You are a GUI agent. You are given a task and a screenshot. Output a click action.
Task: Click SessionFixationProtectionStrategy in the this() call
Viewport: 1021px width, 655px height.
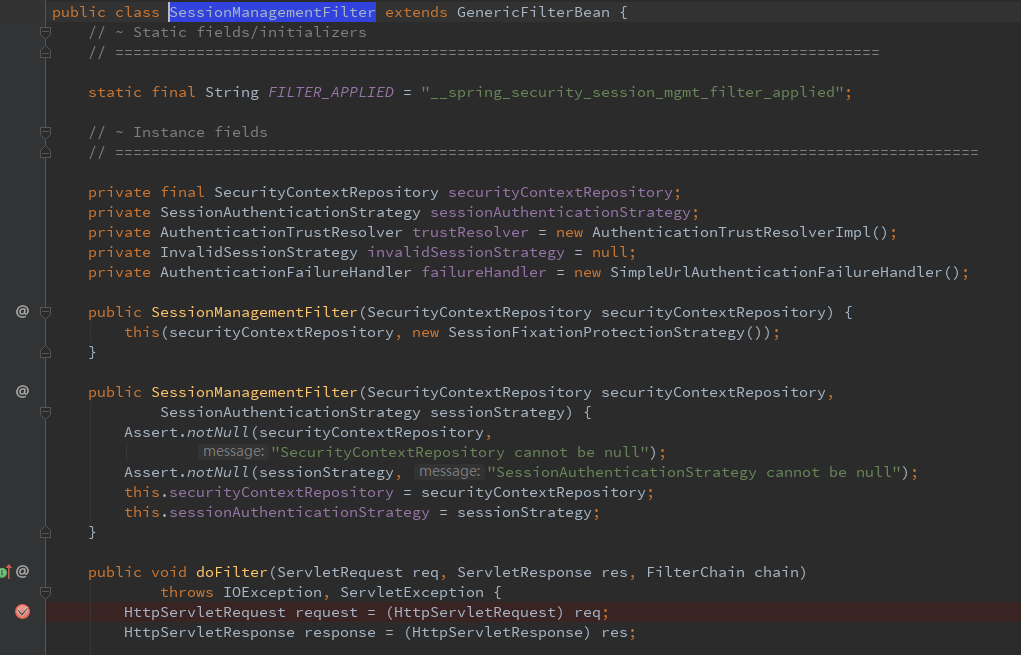596,333
